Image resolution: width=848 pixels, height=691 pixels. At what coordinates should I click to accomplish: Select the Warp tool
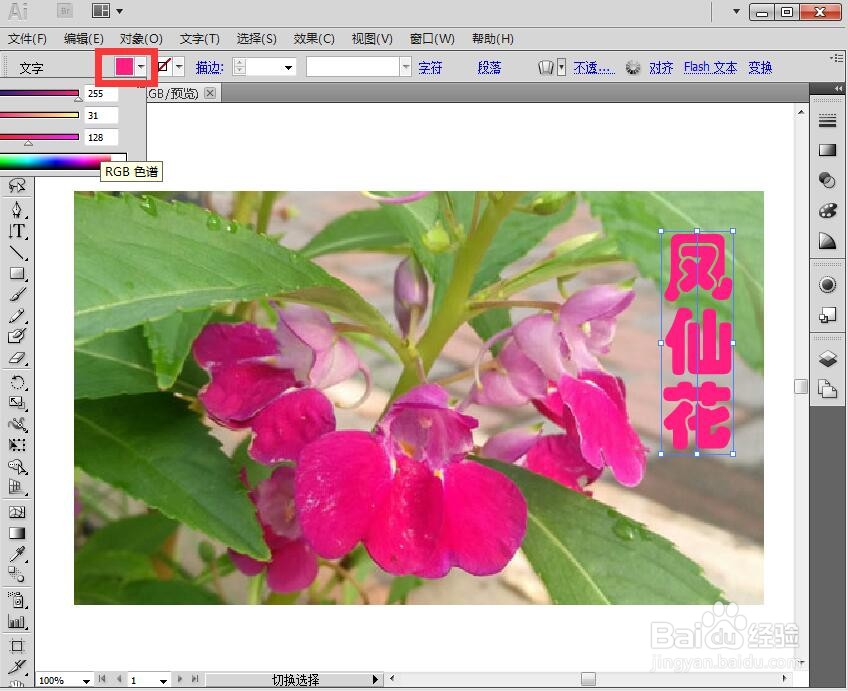(17, 424)
